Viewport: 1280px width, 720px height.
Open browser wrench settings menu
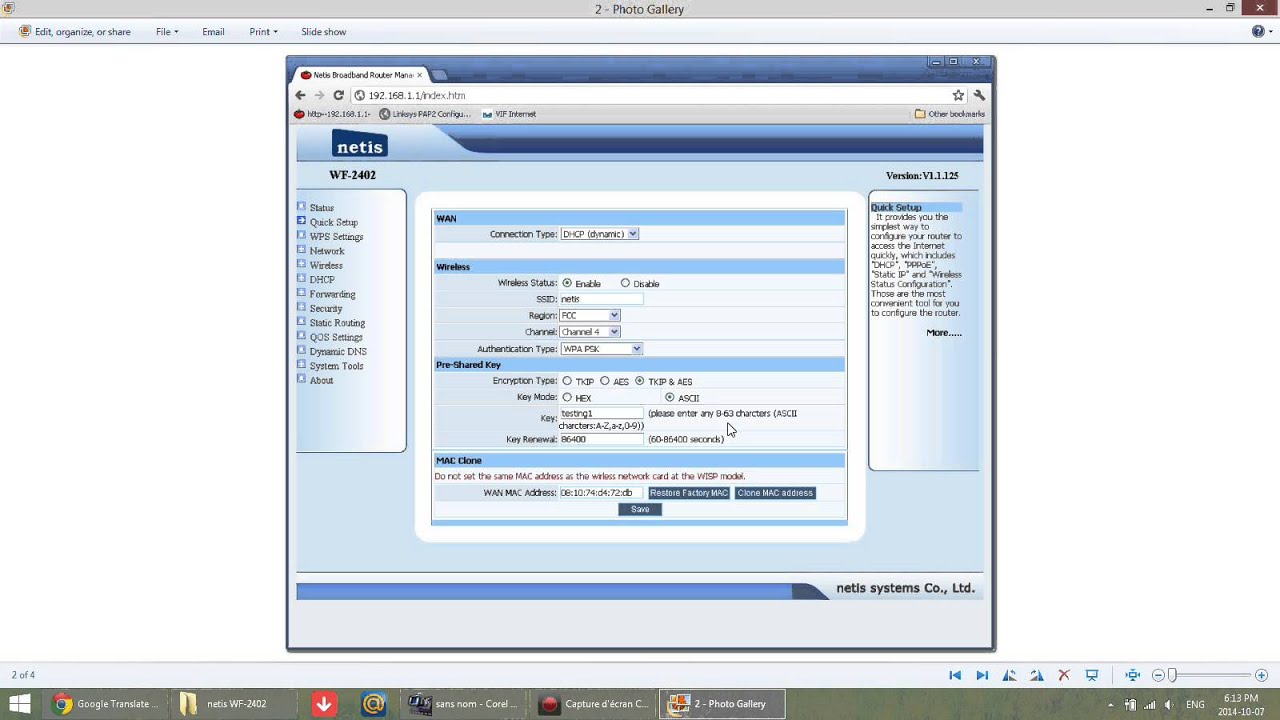(979, 95)
